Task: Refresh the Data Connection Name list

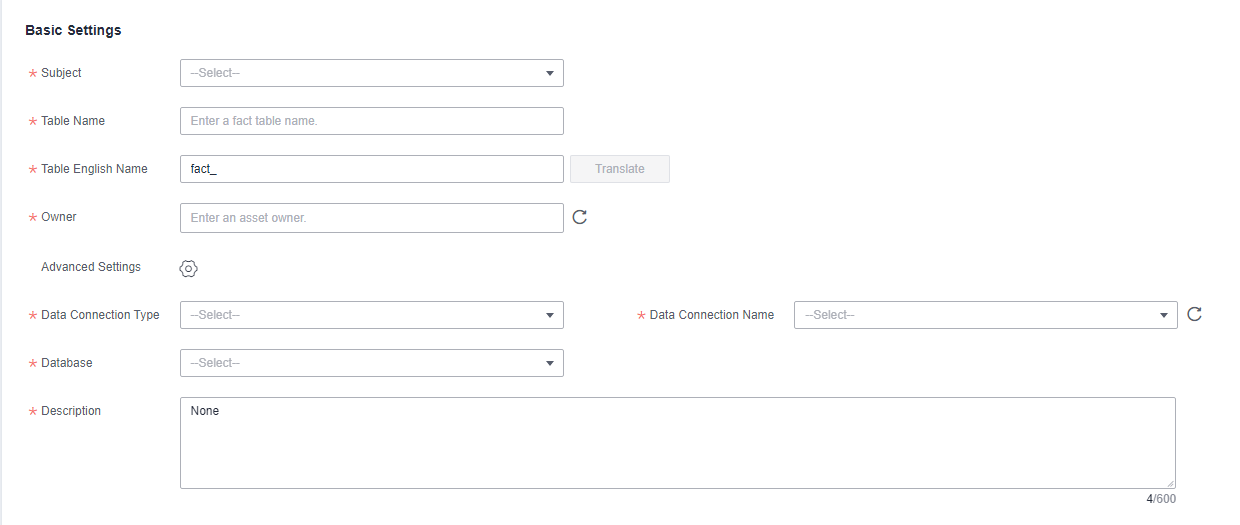Action: (x=1194, y=314)
